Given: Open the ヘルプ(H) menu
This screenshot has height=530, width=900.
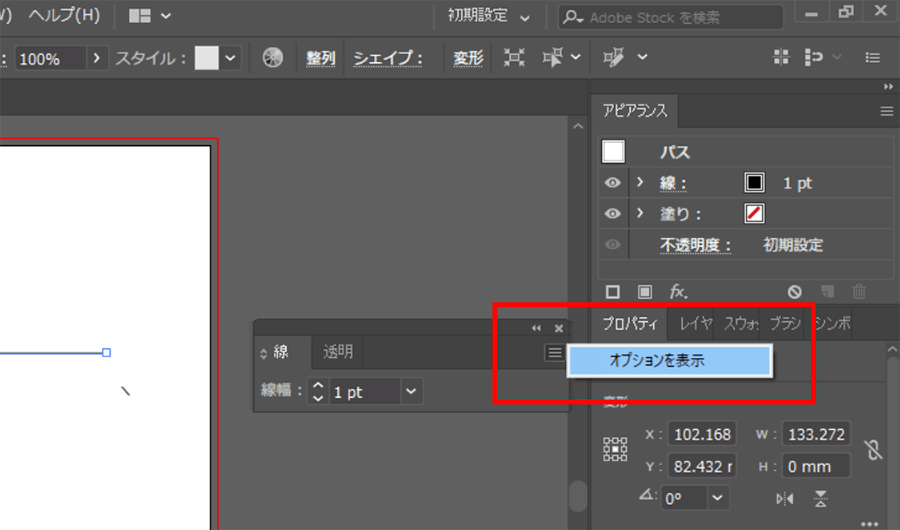Looking at the screenshot, I should coord(64,16).
